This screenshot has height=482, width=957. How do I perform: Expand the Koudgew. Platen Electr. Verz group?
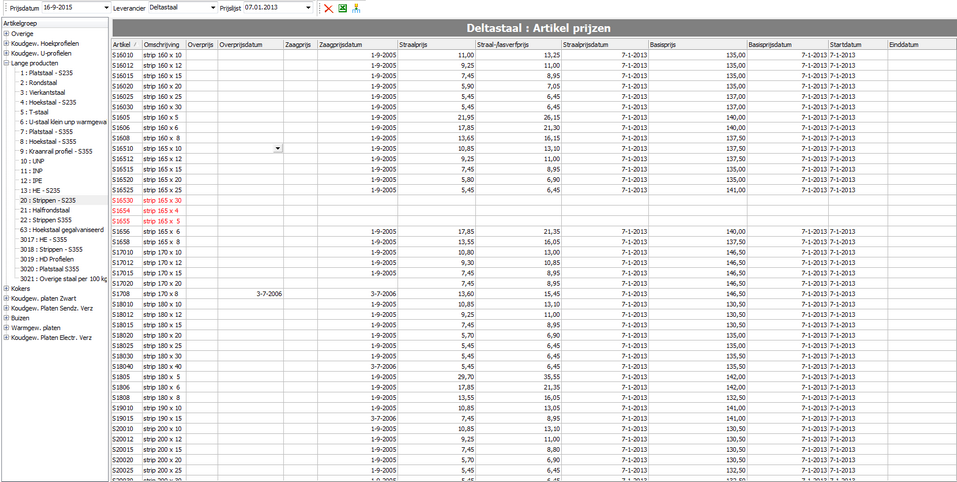click(6, 337)
